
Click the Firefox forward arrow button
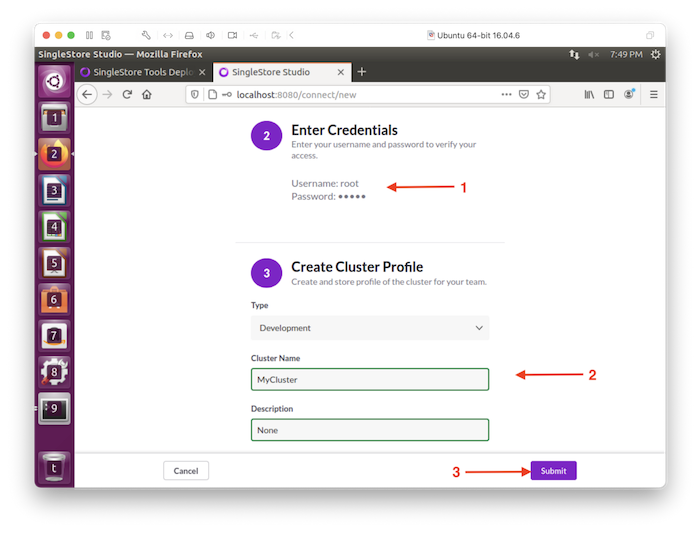click(x=107, y=95)
